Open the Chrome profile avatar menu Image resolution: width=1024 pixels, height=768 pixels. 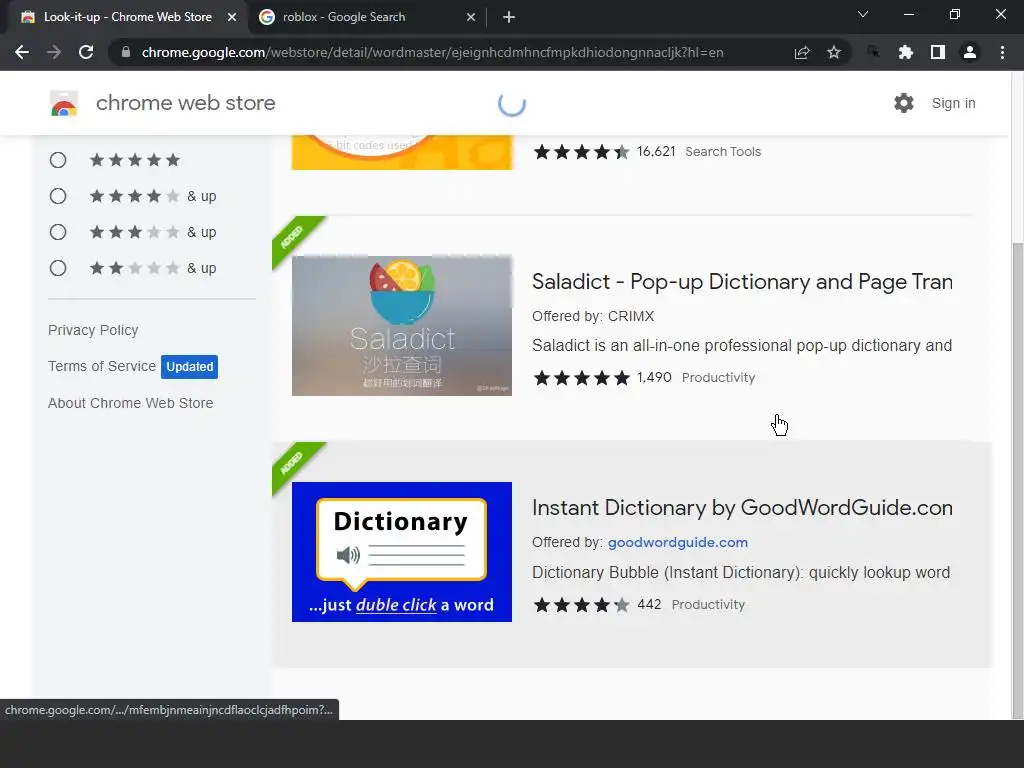click(970, 52)
